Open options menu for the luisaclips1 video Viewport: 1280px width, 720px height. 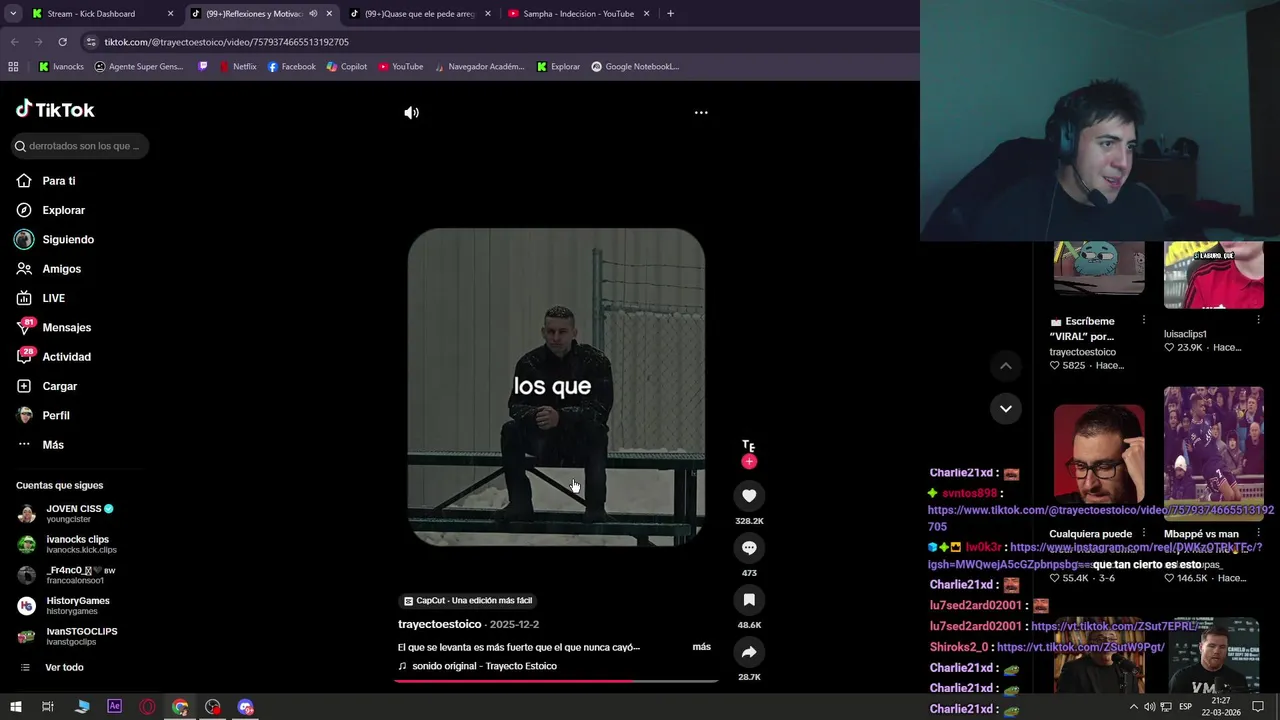click(x=1258, y=321)
